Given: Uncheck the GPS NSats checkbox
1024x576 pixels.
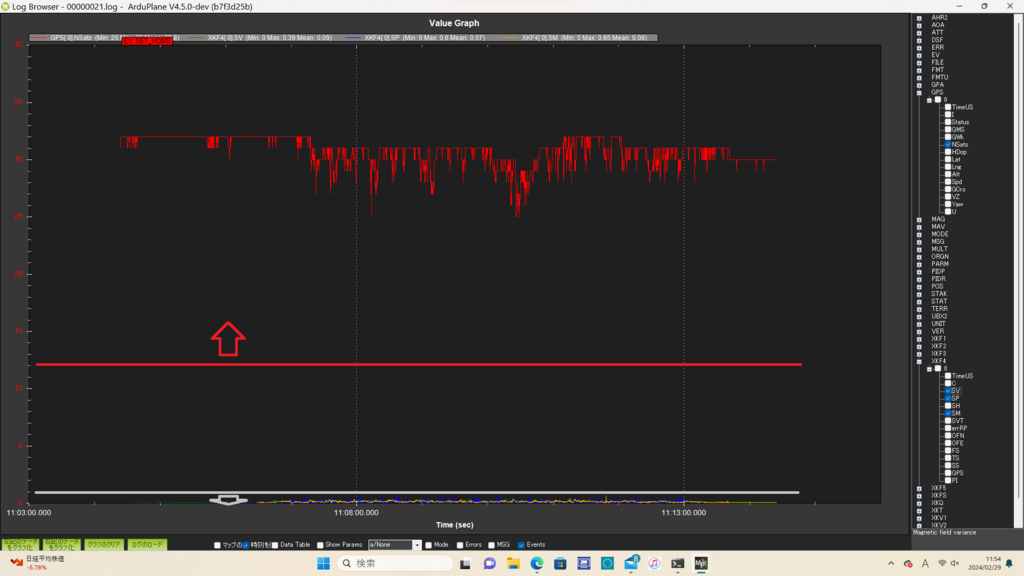Looking at the screenshot, I should [x=948, y=144].
